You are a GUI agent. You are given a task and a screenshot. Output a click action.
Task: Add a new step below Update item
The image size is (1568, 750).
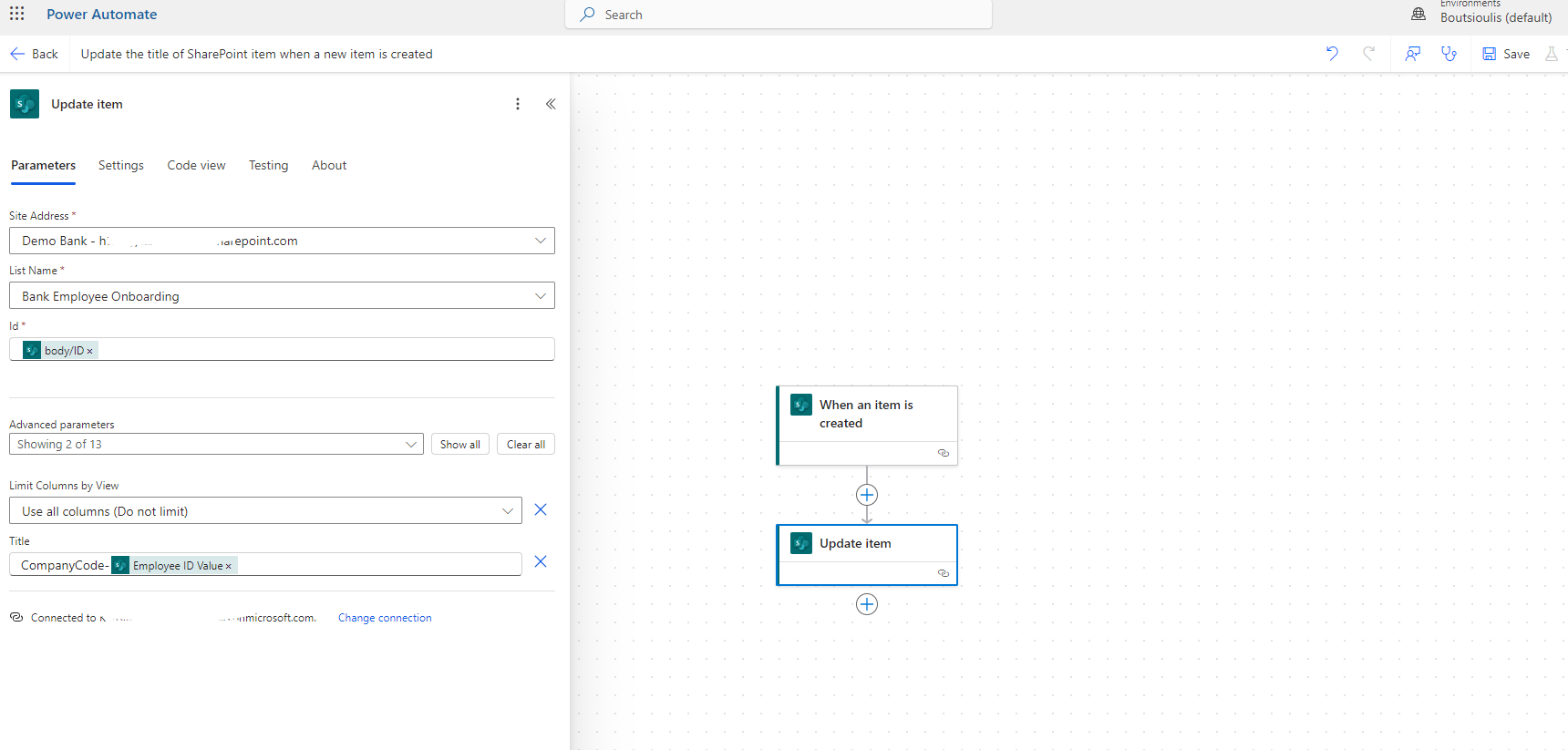[867, 604]
